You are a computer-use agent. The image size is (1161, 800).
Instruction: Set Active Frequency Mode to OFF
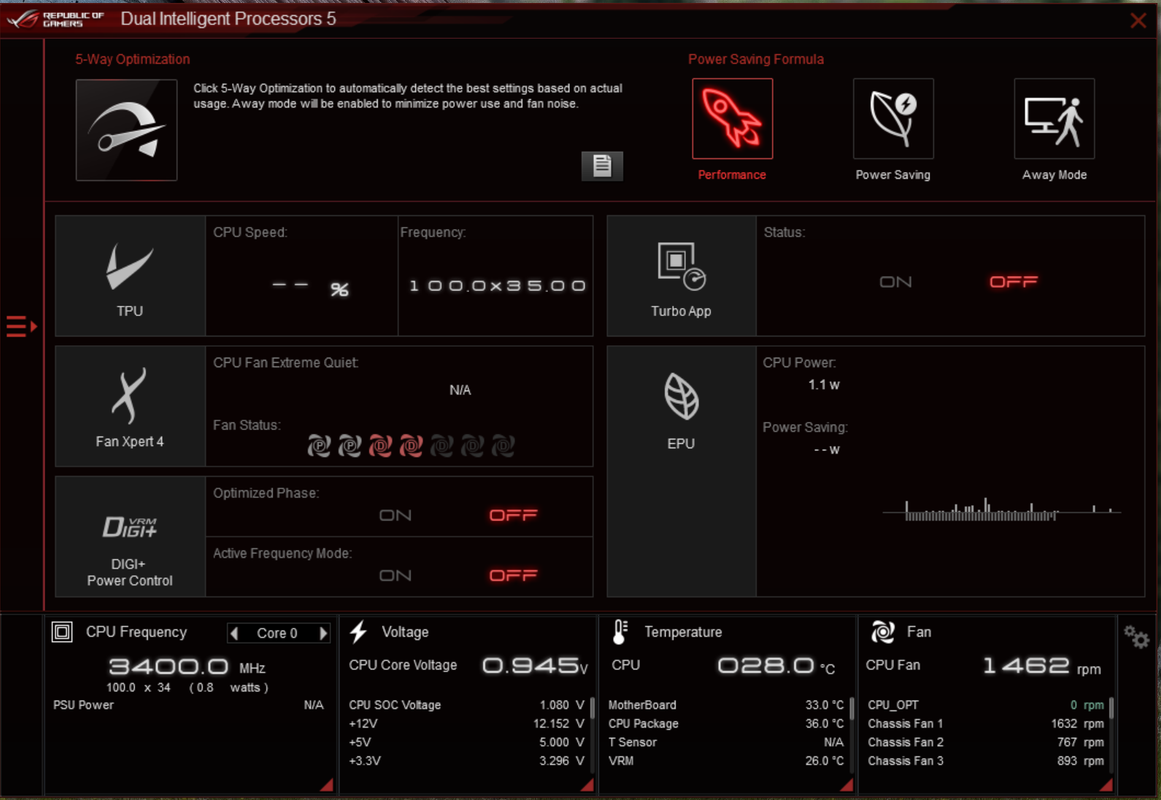(513, 576)
